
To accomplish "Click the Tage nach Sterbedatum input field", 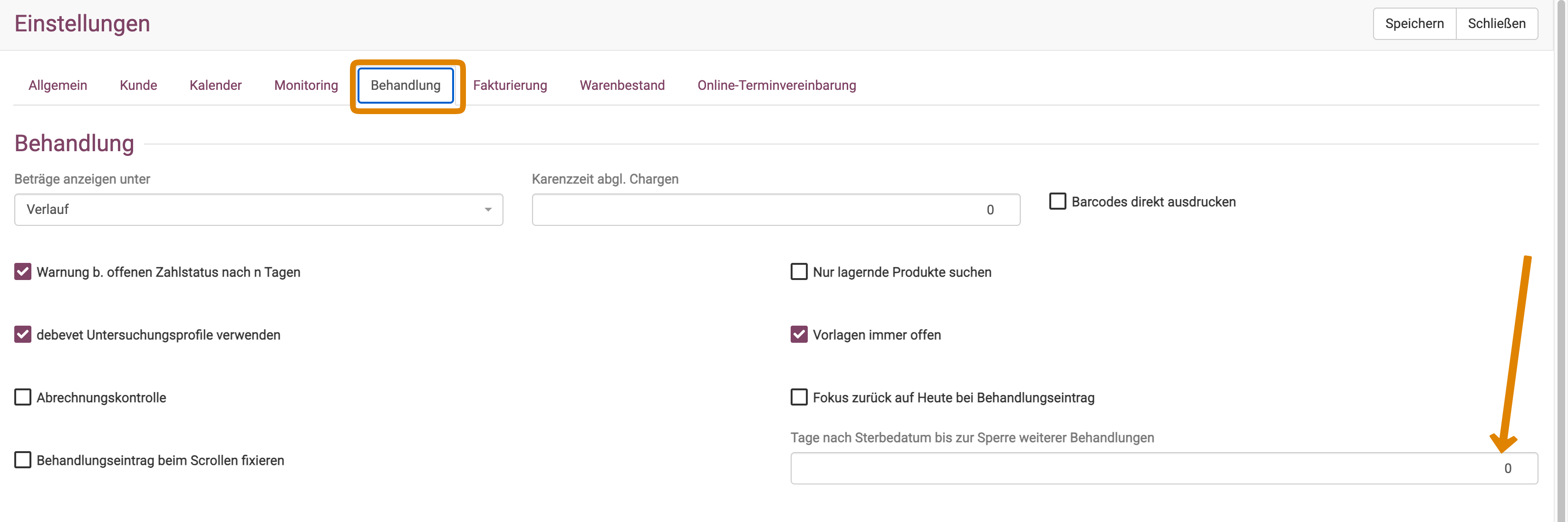I will point(1164,468).
